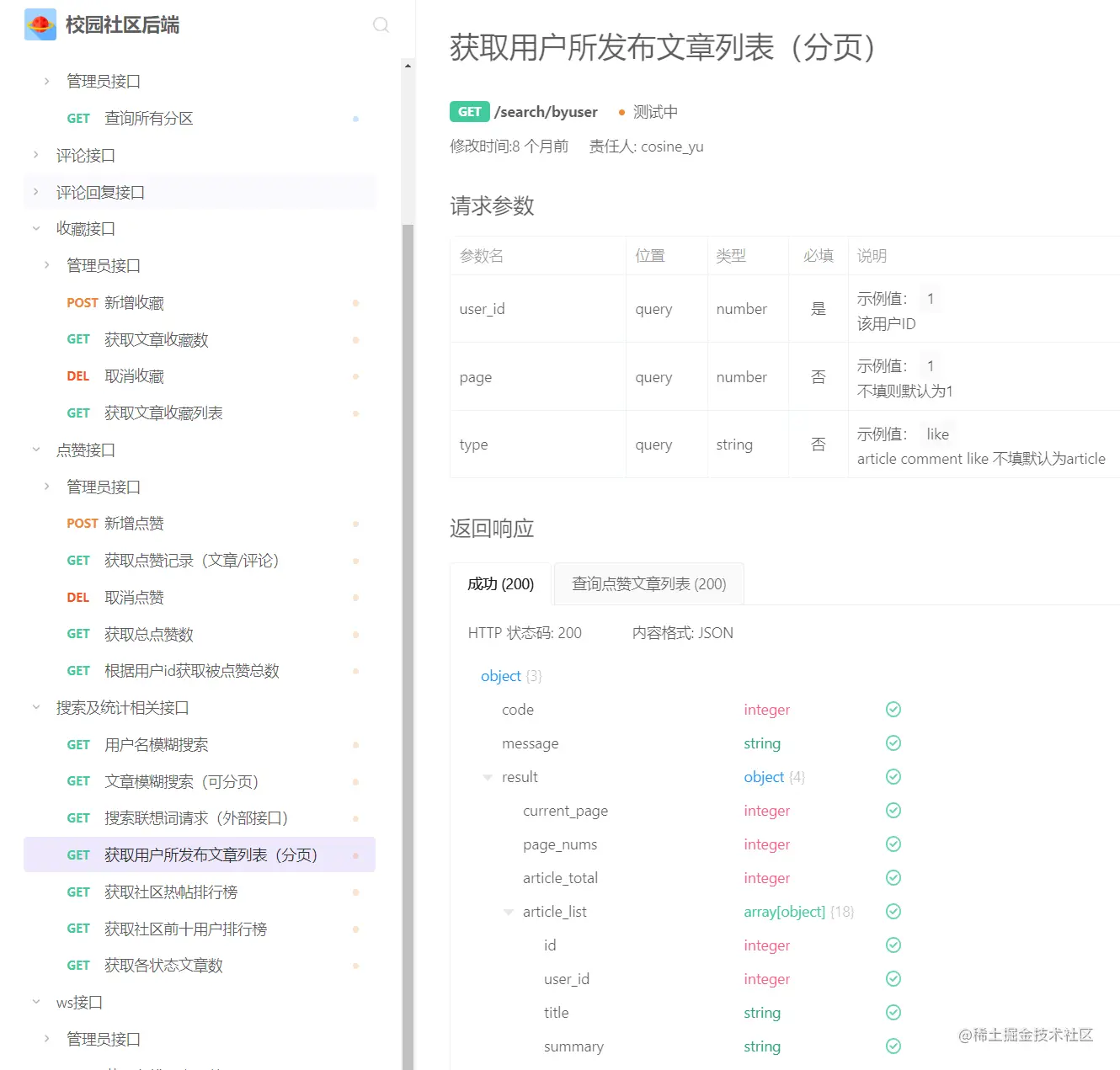Expand 管理员接口 under 收藏接口
Image resolution: width=1120 pixels, height=1070 pixels.
(46, 265)
